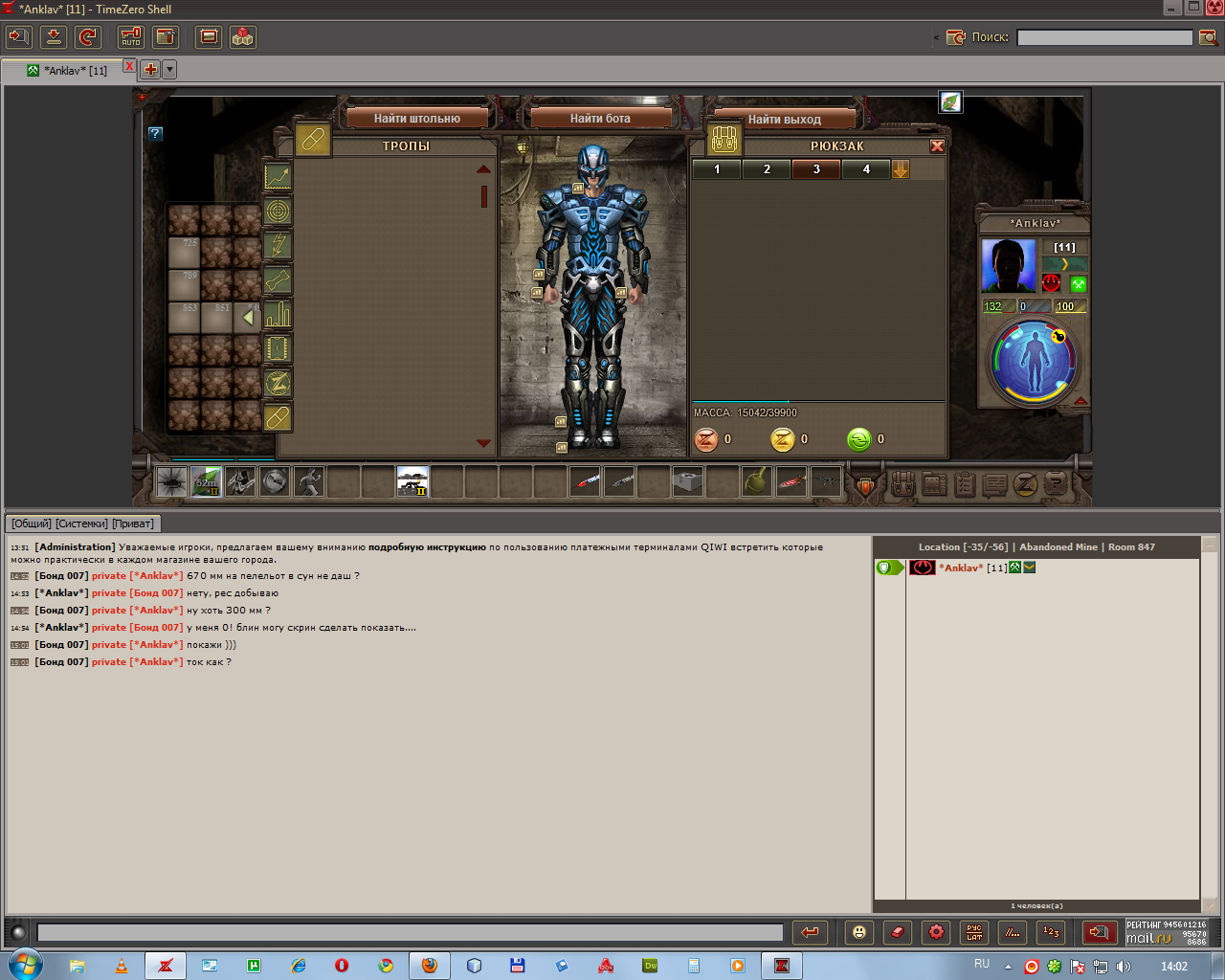This screenshot has height=980, width=1225.
Task: Open the smiley emoticon picker
Action: [x=859, y=932]
